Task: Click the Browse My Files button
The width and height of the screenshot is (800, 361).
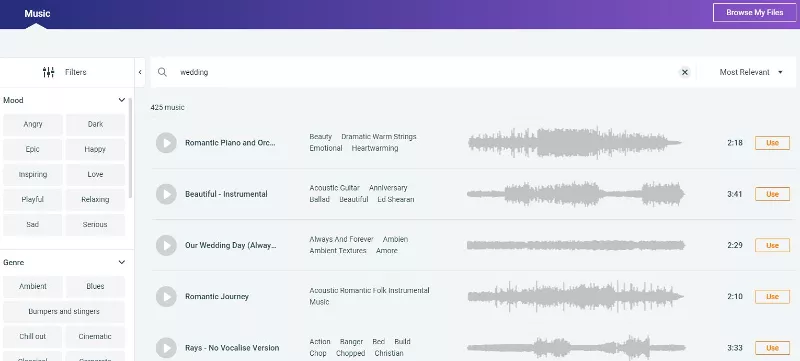Action: [755, 13]
